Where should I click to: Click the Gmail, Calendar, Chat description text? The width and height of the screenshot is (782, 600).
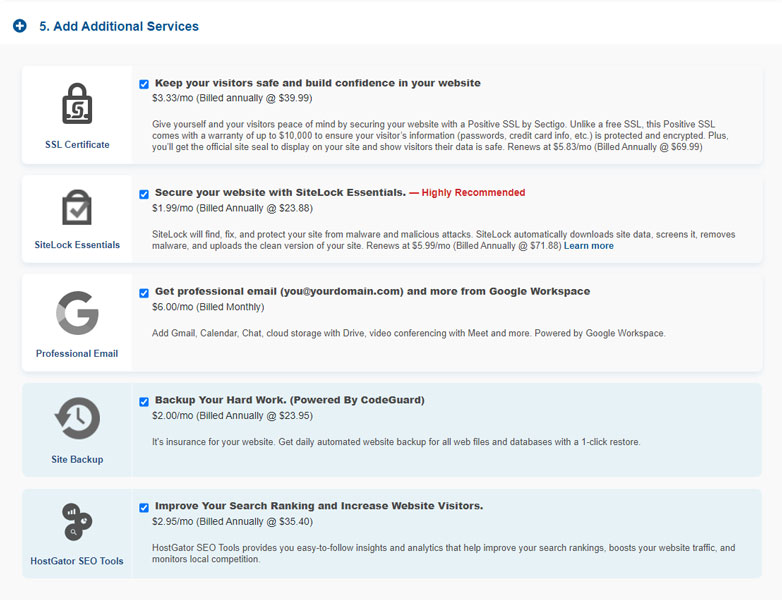(x=408, y=333)
